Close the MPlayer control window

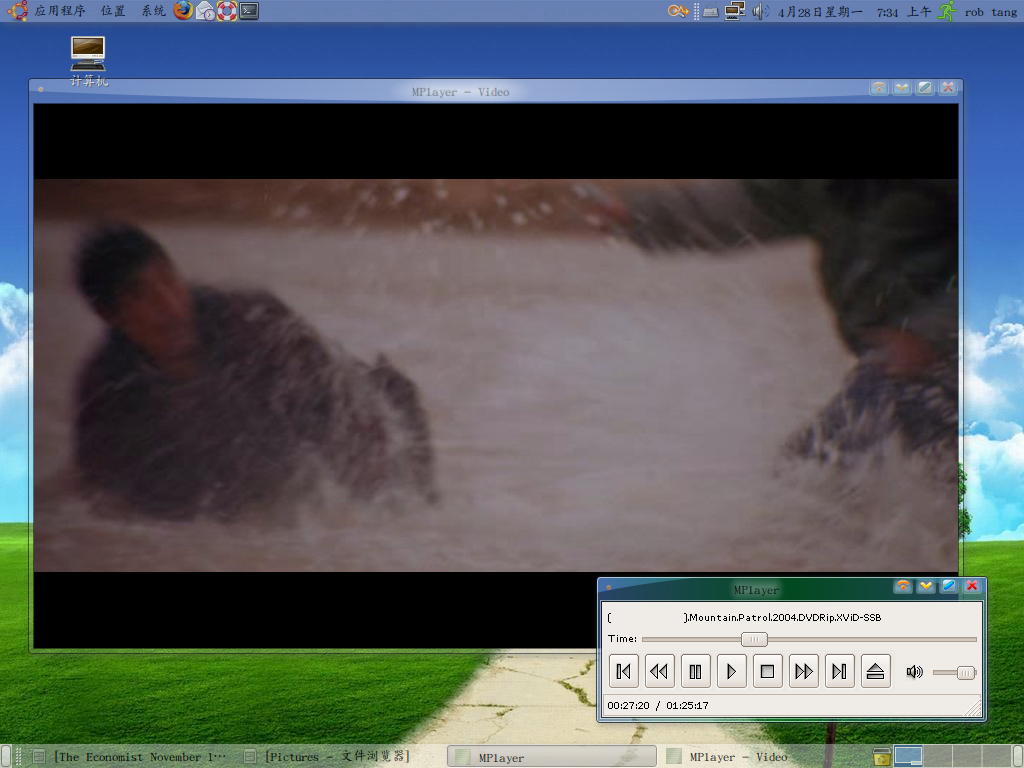tap(972, 586)
